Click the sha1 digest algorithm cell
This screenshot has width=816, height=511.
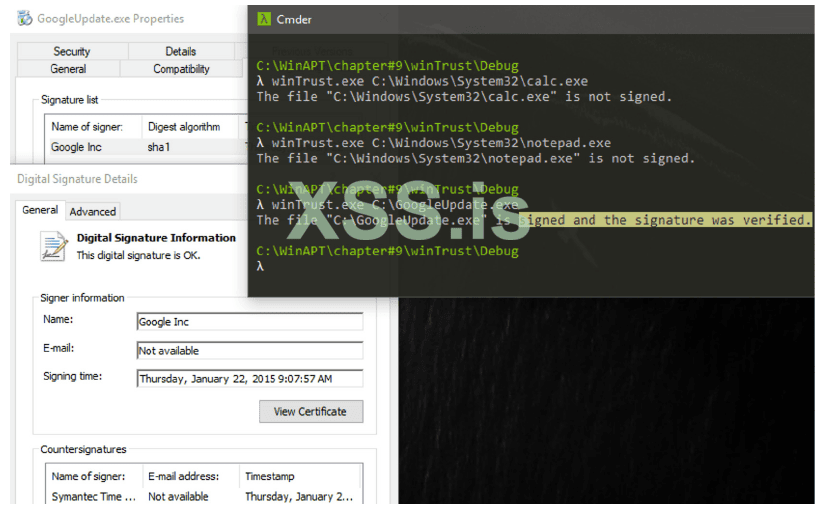click(159, 147)
